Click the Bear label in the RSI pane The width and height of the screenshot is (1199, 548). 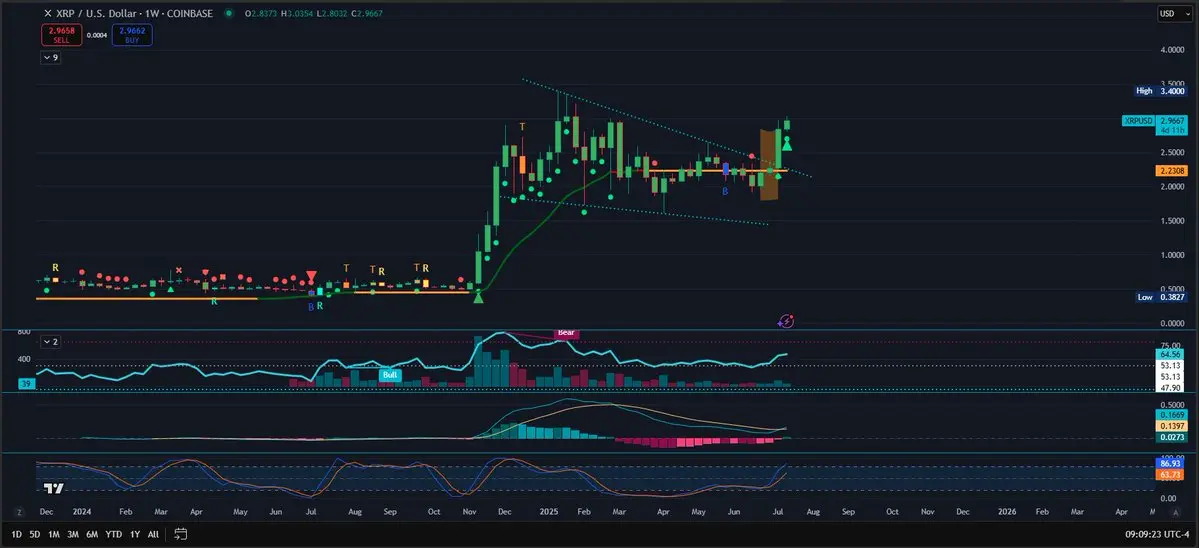(x=566, y=333)
